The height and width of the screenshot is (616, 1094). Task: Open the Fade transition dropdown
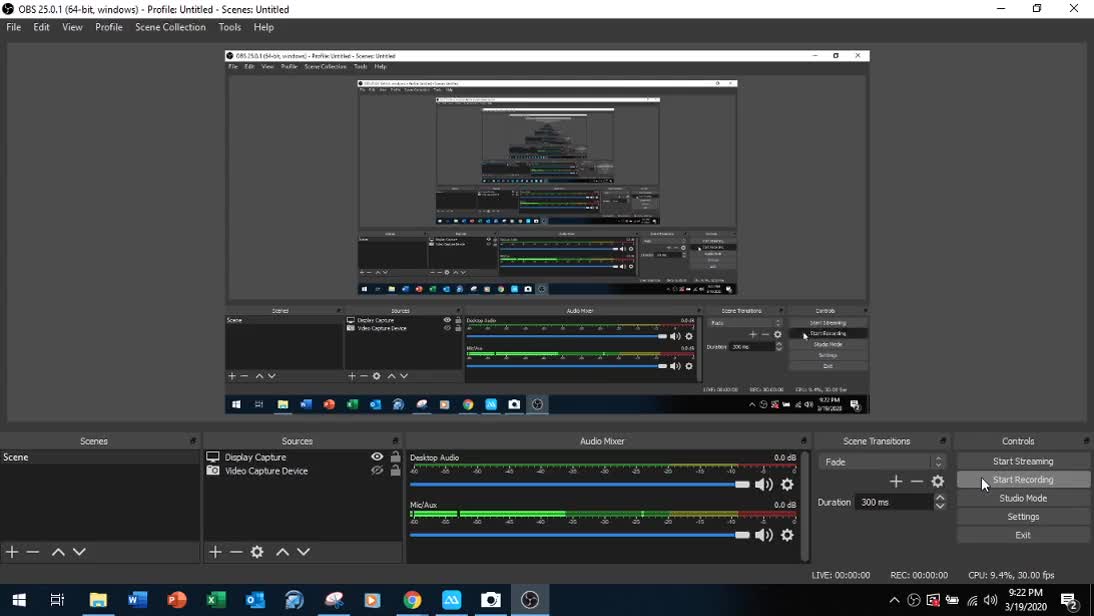pos(883,462)
